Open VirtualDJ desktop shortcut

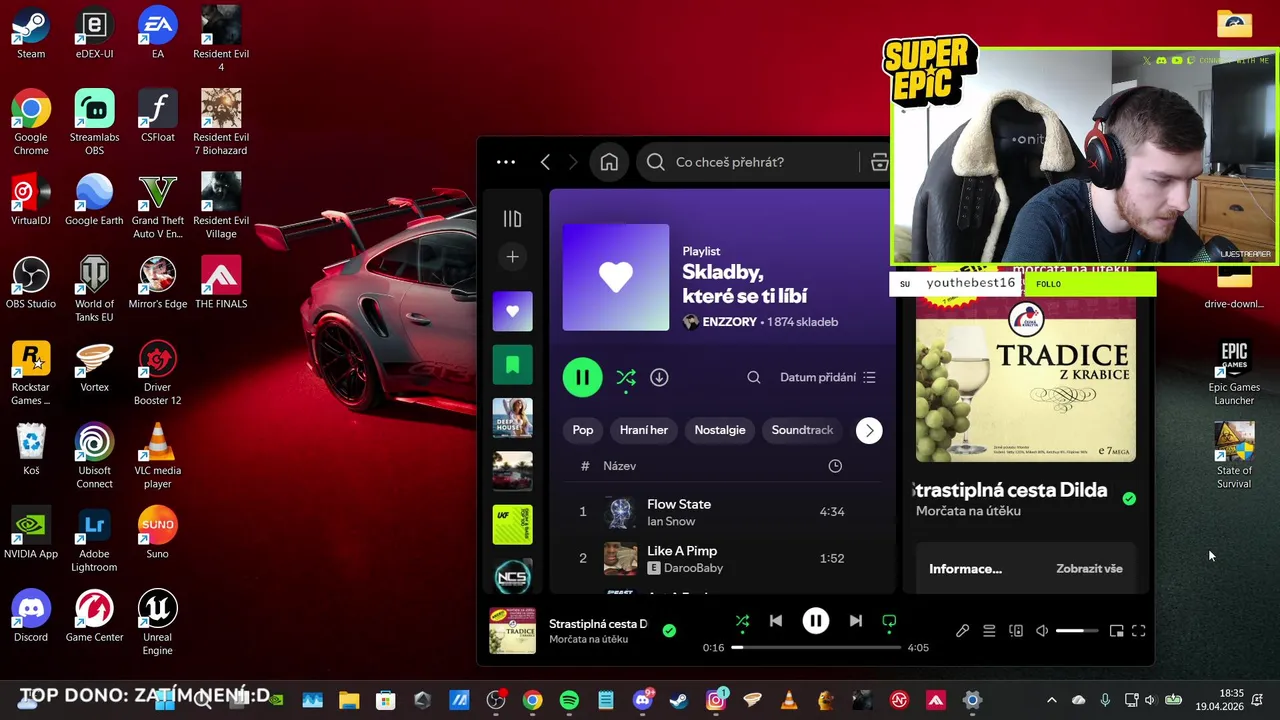pos(31,200)
